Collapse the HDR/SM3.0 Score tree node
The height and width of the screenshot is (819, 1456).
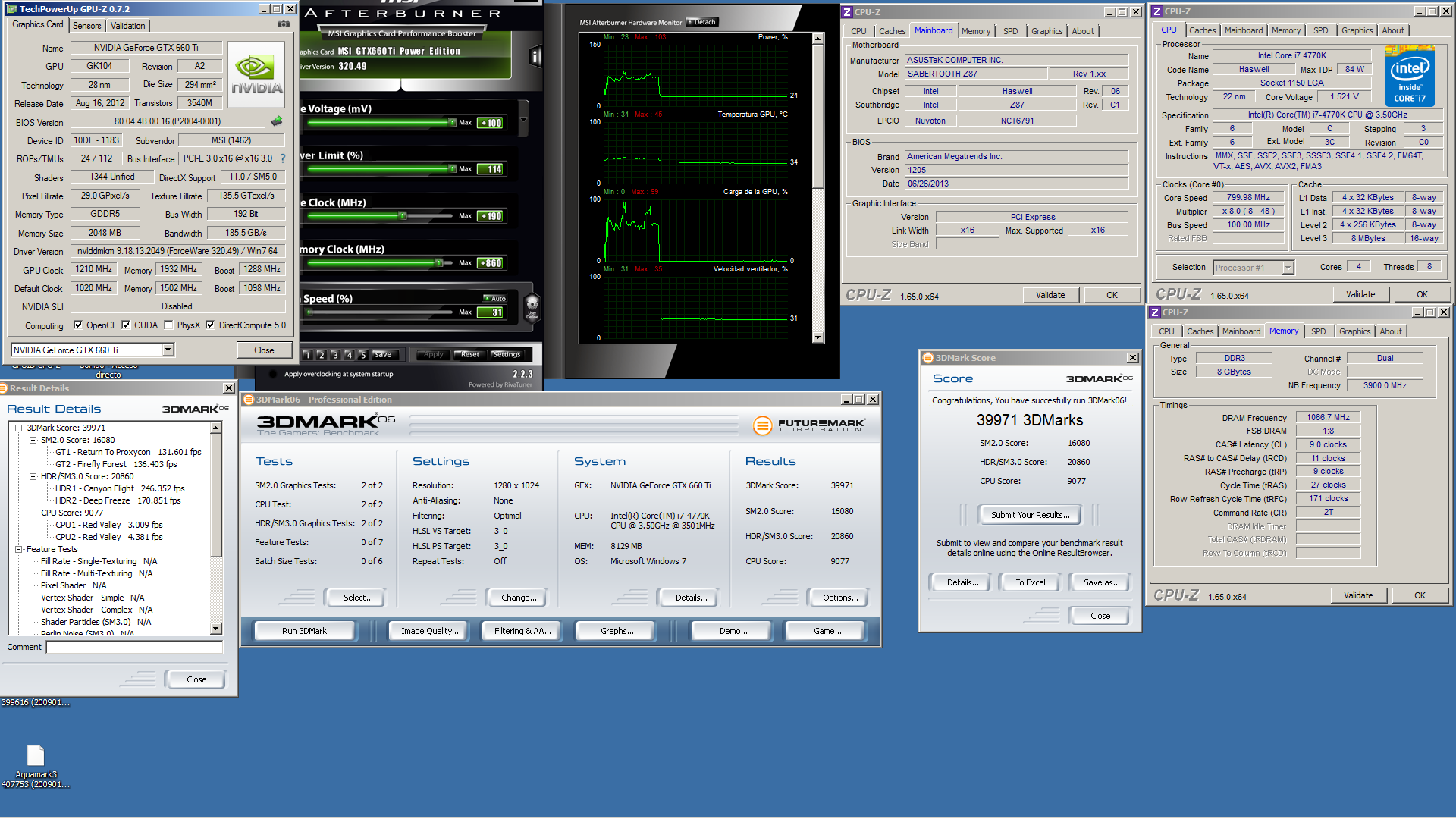coord(33,477)
